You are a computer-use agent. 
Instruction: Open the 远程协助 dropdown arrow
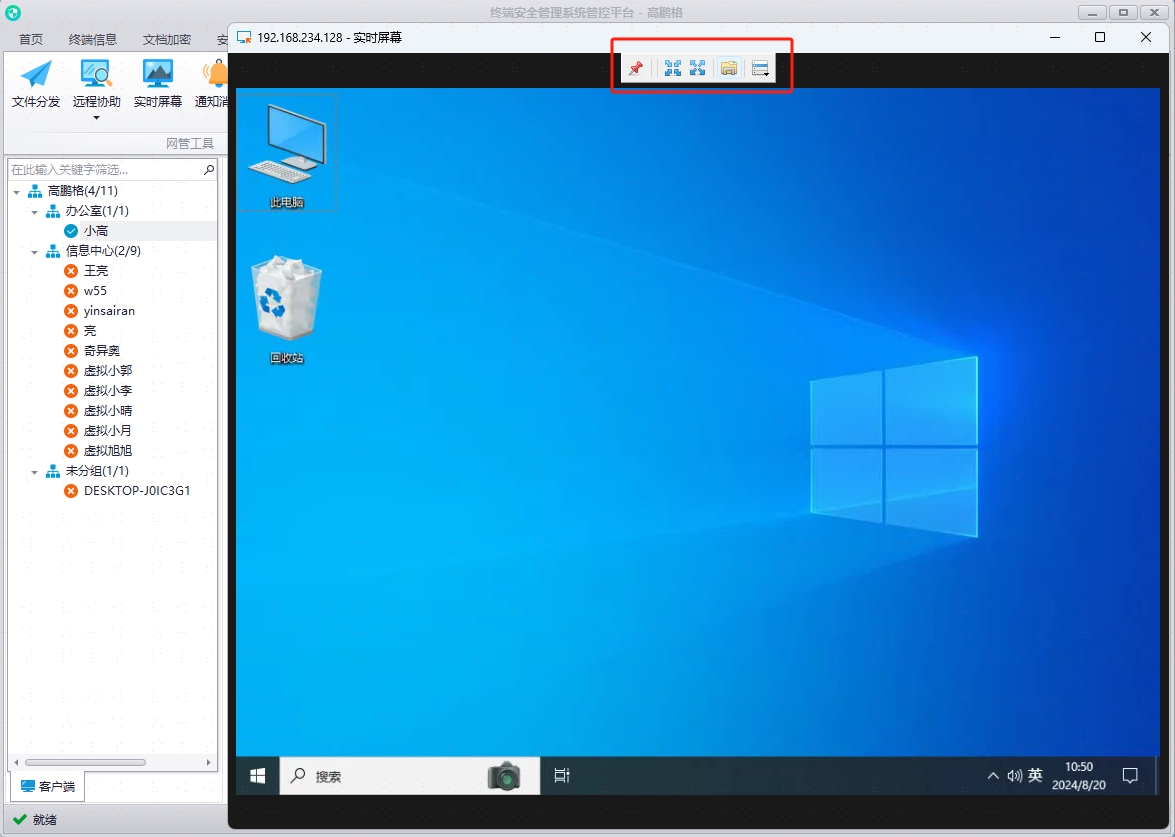tap(97, 118)
